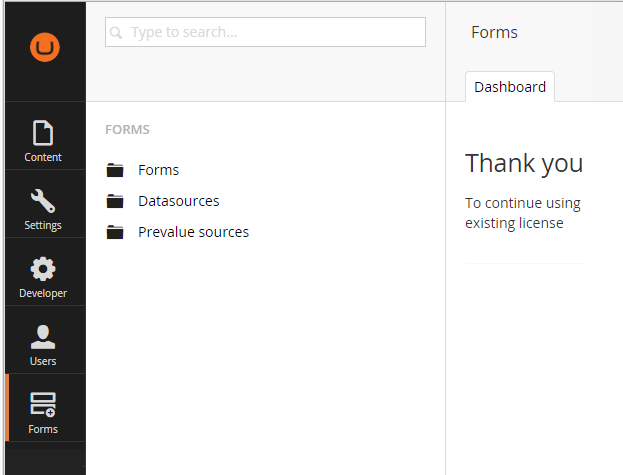This screenshot has width=623, height=475.
Task: Switch to the Dashboard tab
Action: pos(510,87)
